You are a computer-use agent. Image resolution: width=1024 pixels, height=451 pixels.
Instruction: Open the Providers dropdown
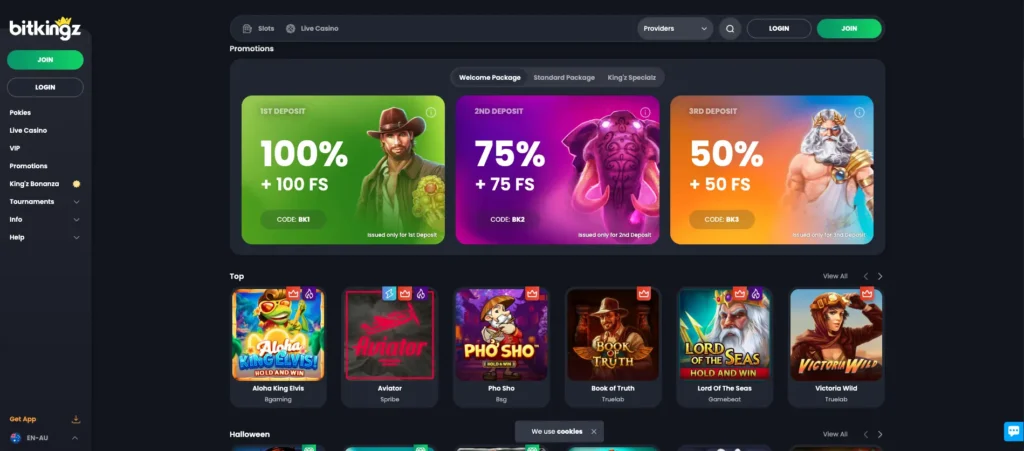[x=675, y=29]
